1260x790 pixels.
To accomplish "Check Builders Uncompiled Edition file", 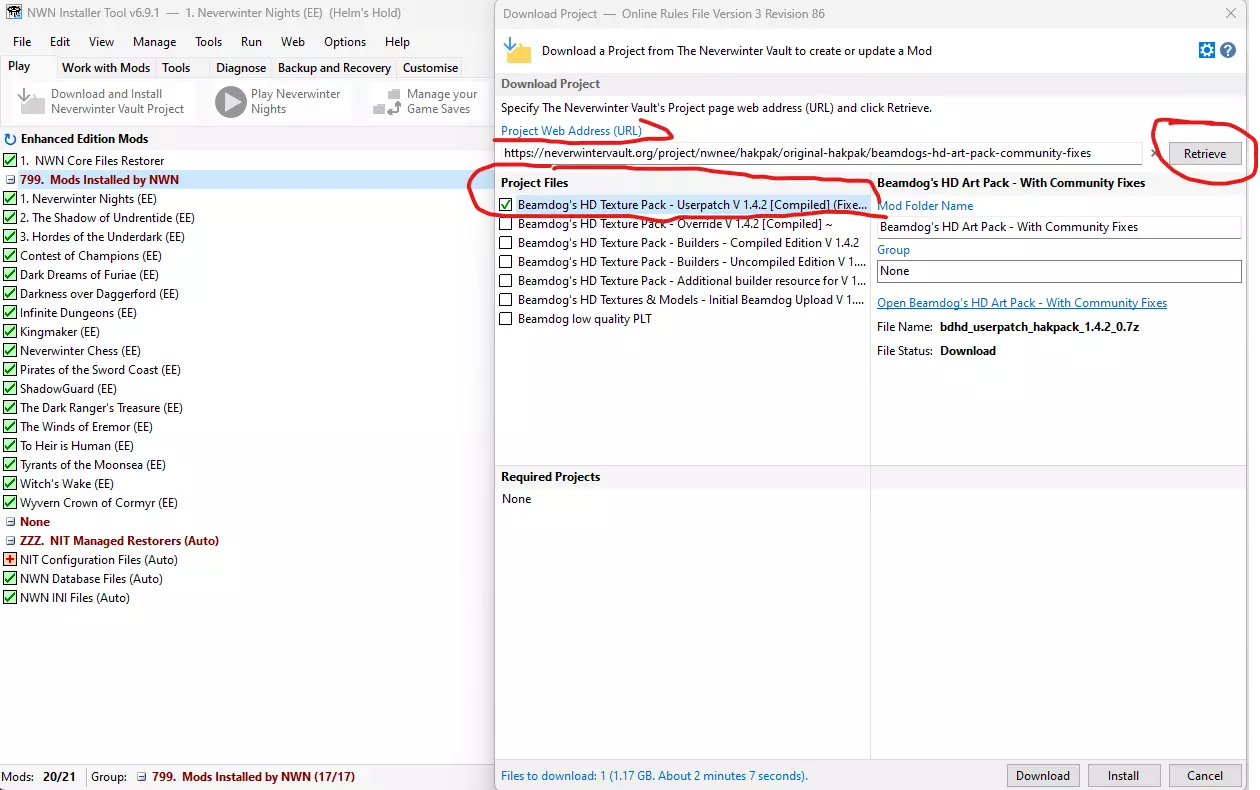I will coord(506,262).
